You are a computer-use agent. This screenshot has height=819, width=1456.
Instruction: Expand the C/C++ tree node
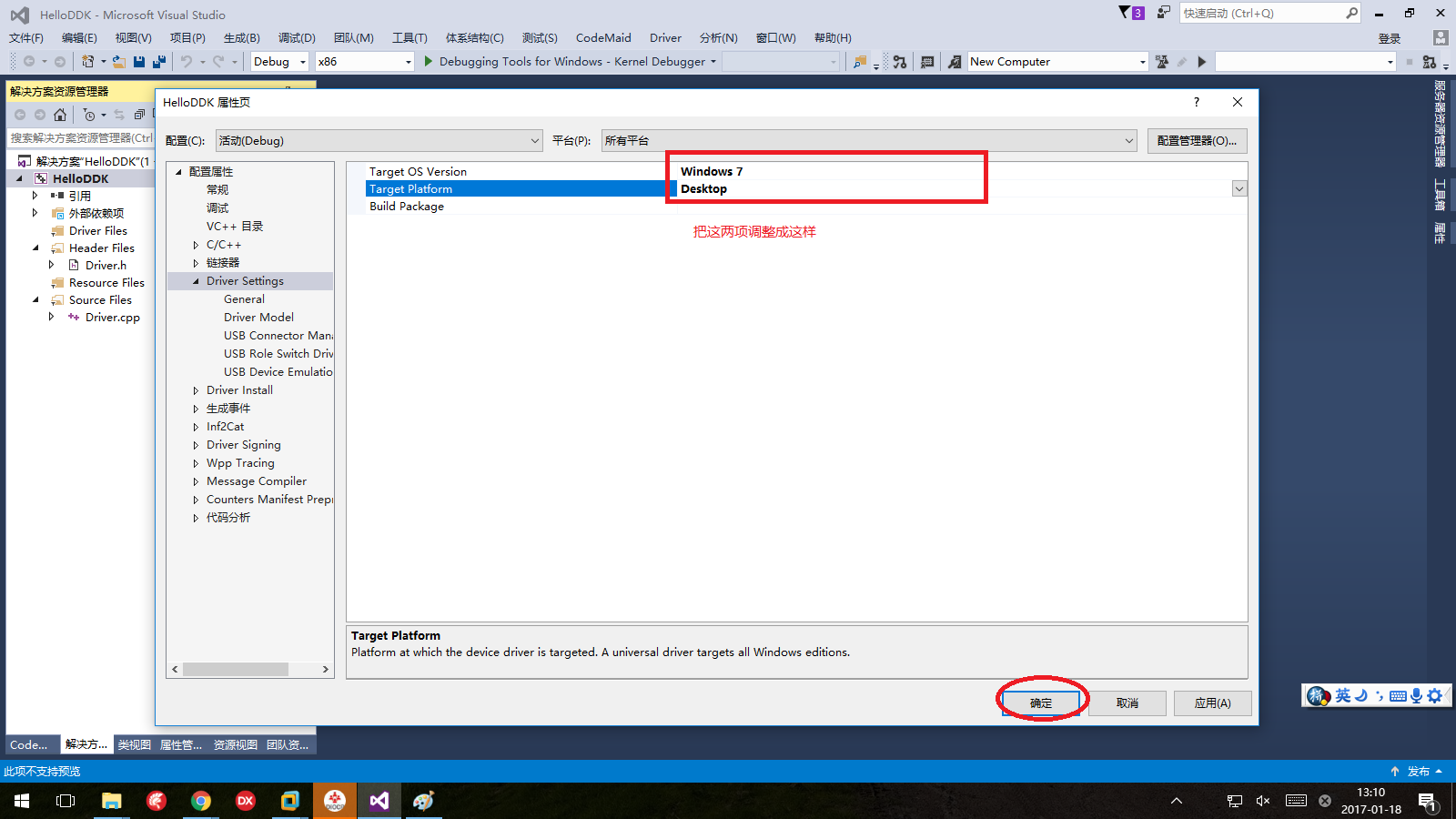(196, 245)
